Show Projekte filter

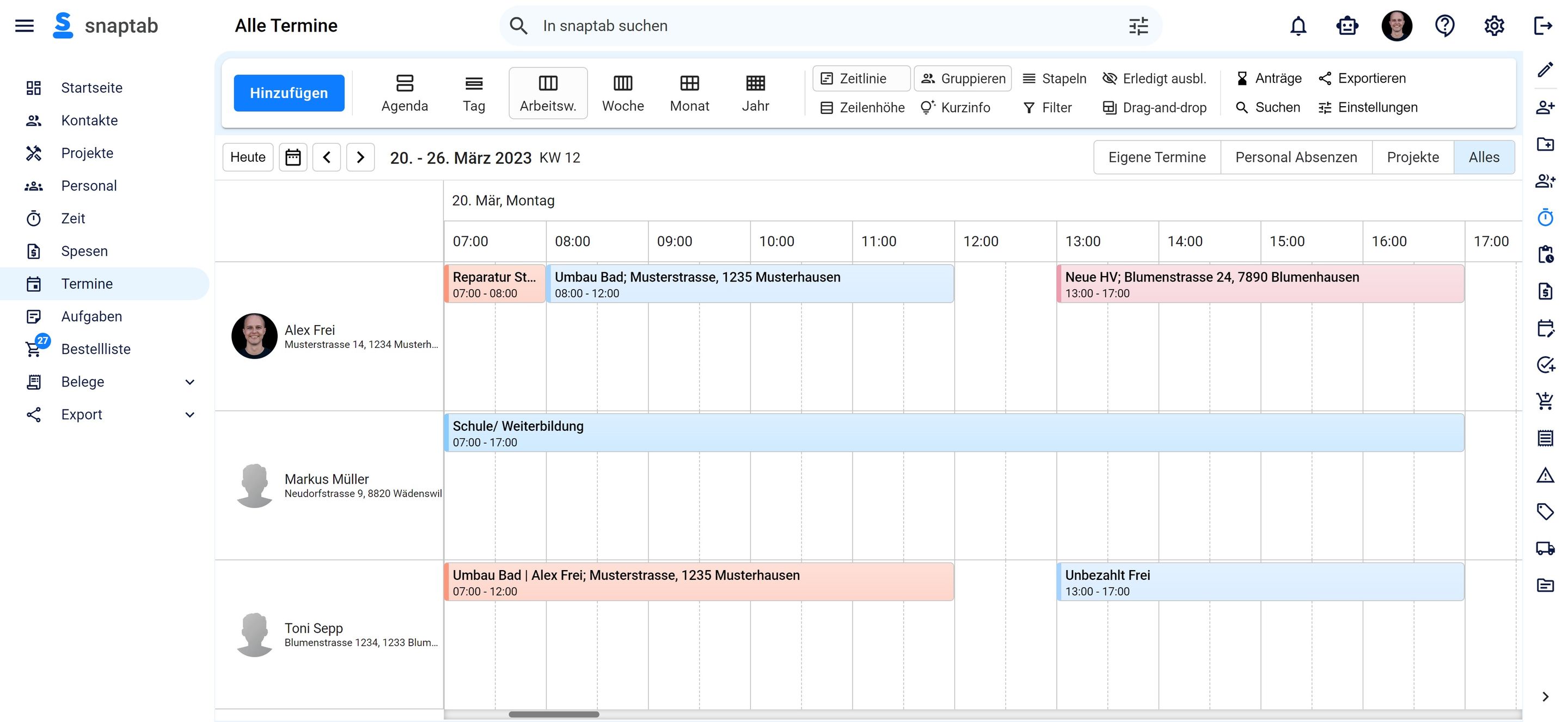pyautogui.click(x=1413, y=157)
